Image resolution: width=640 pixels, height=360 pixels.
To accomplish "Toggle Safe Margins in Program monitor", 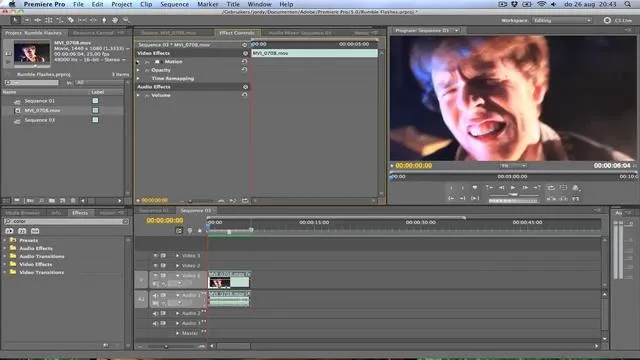I will click(x=564, y=188).
